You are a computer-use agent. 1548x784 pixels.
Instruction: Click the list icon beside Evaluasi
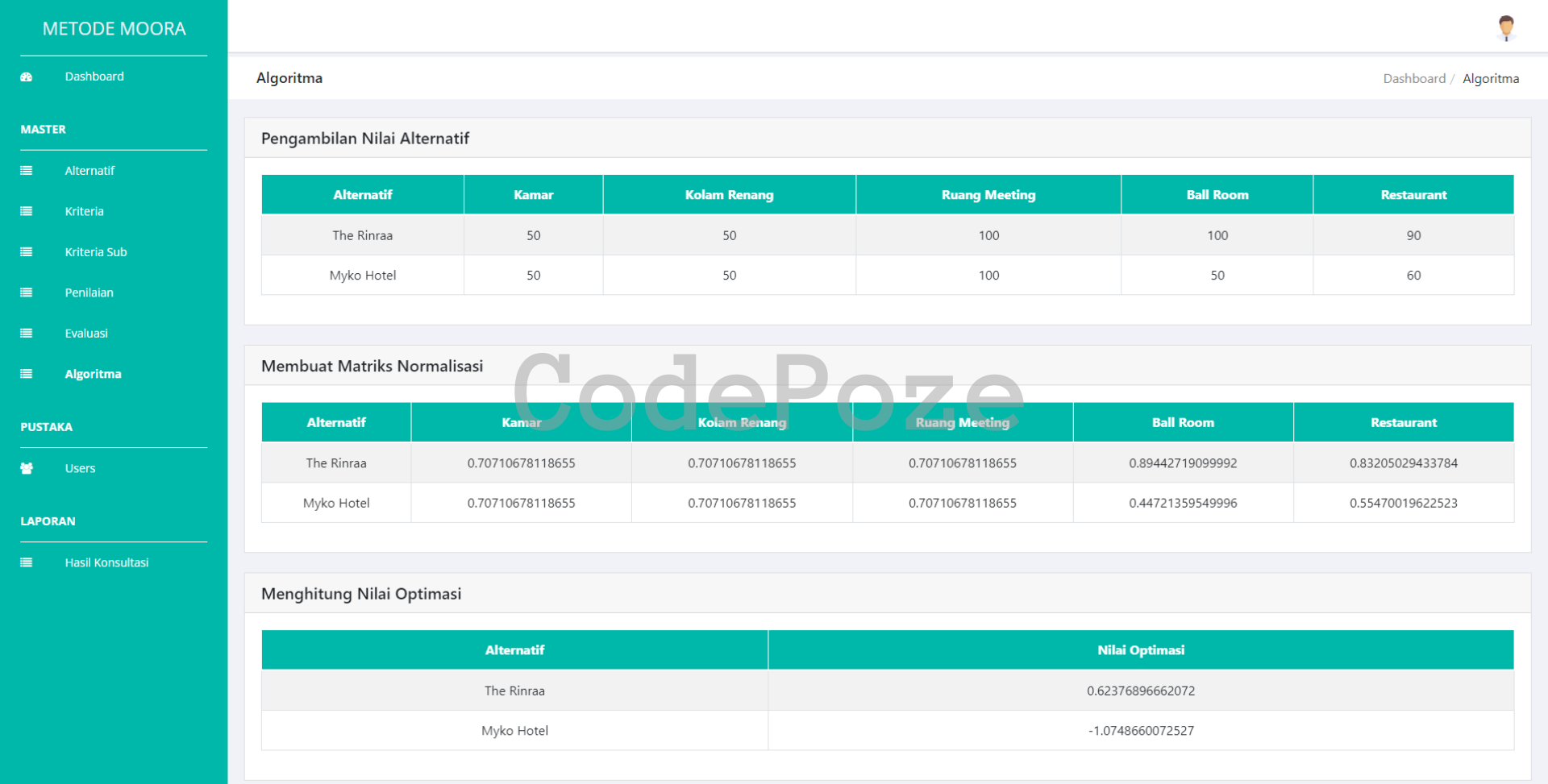(27, 334)
